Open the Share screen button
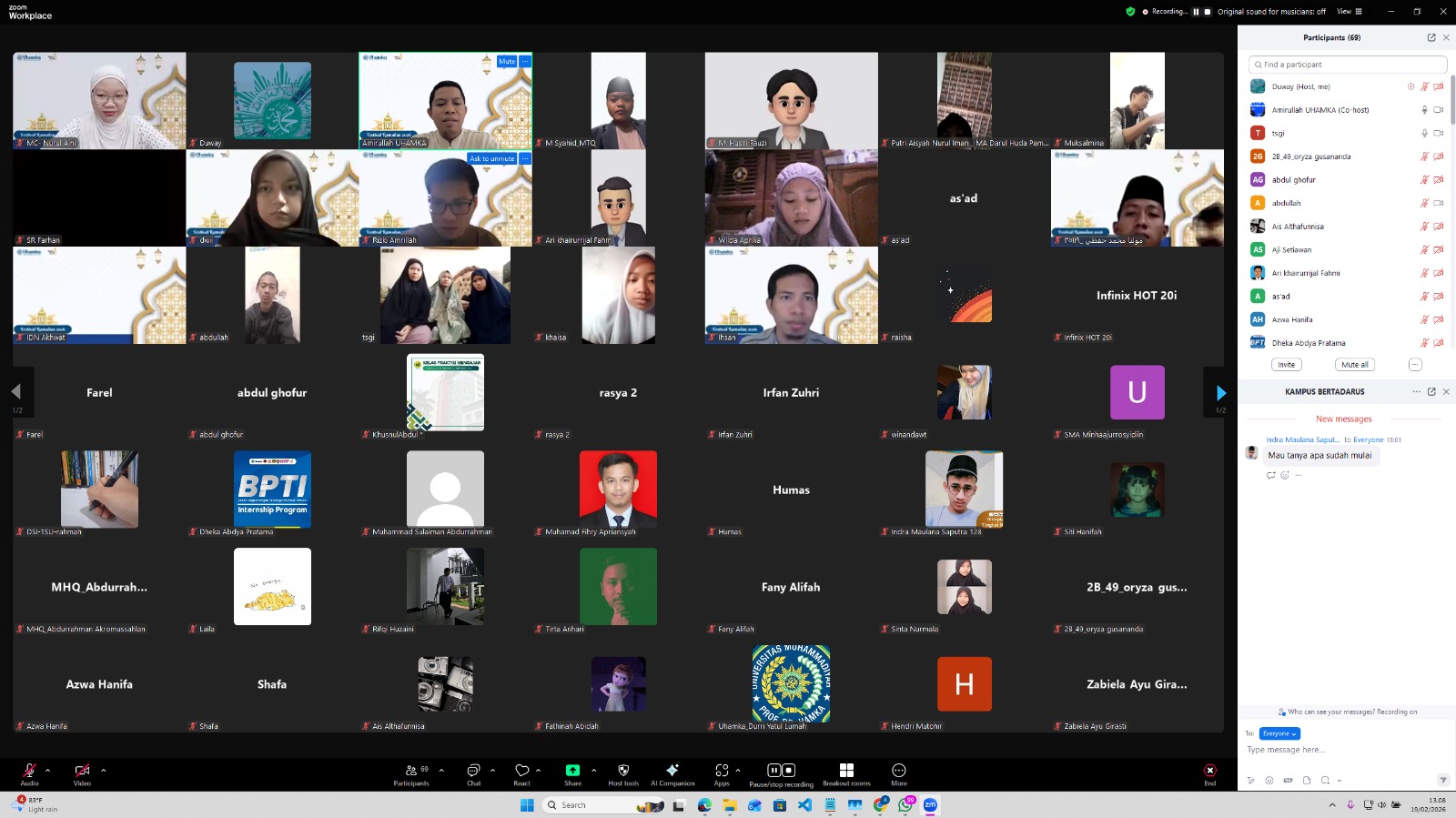Screen dimensions: 1456x818 pyautogui.click(x=572, y=771)
